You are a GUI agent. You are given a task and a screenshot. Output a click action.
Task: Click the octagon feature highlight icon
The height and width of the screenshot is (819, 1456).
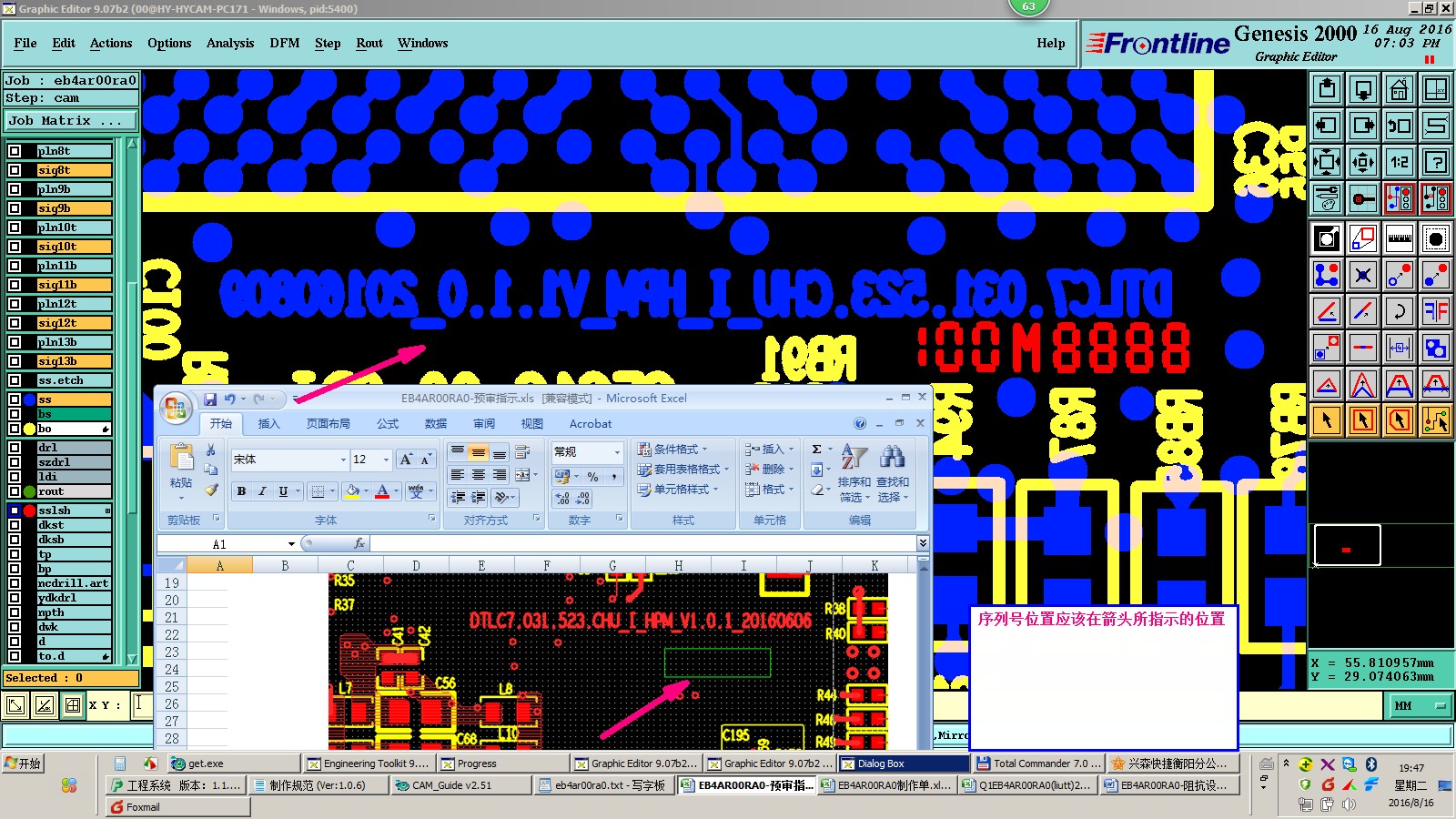point(1436,239)
